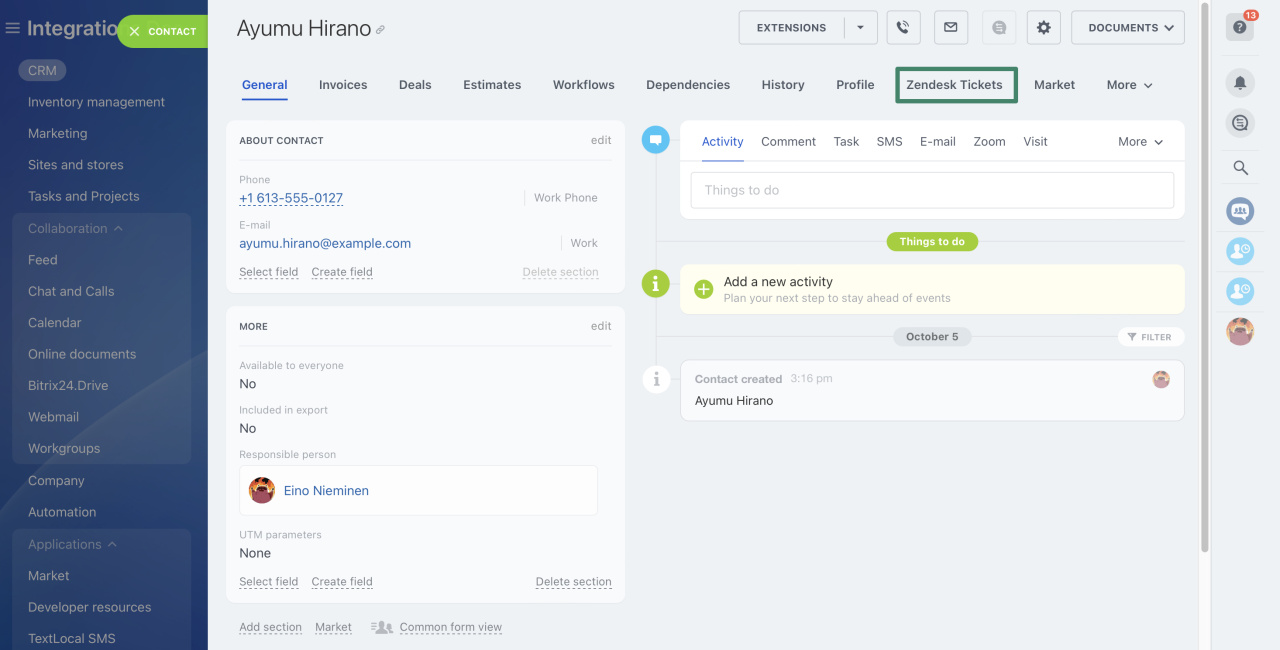Open the hamburger main menu icon
1280x650 pixels.
(13, 28)
